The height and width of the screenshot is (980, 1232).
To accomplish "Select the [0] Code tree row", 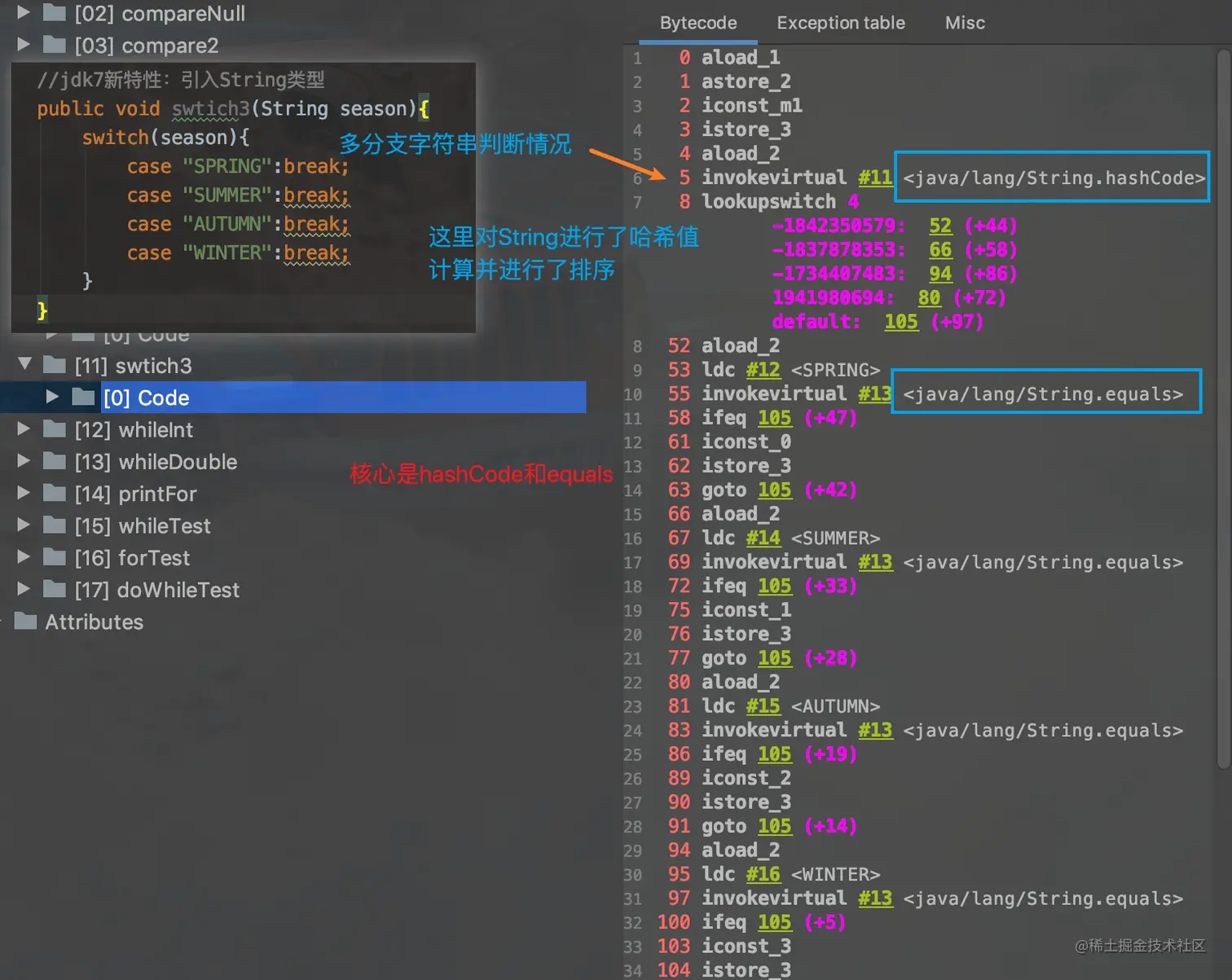I will (x=293, y=397).
